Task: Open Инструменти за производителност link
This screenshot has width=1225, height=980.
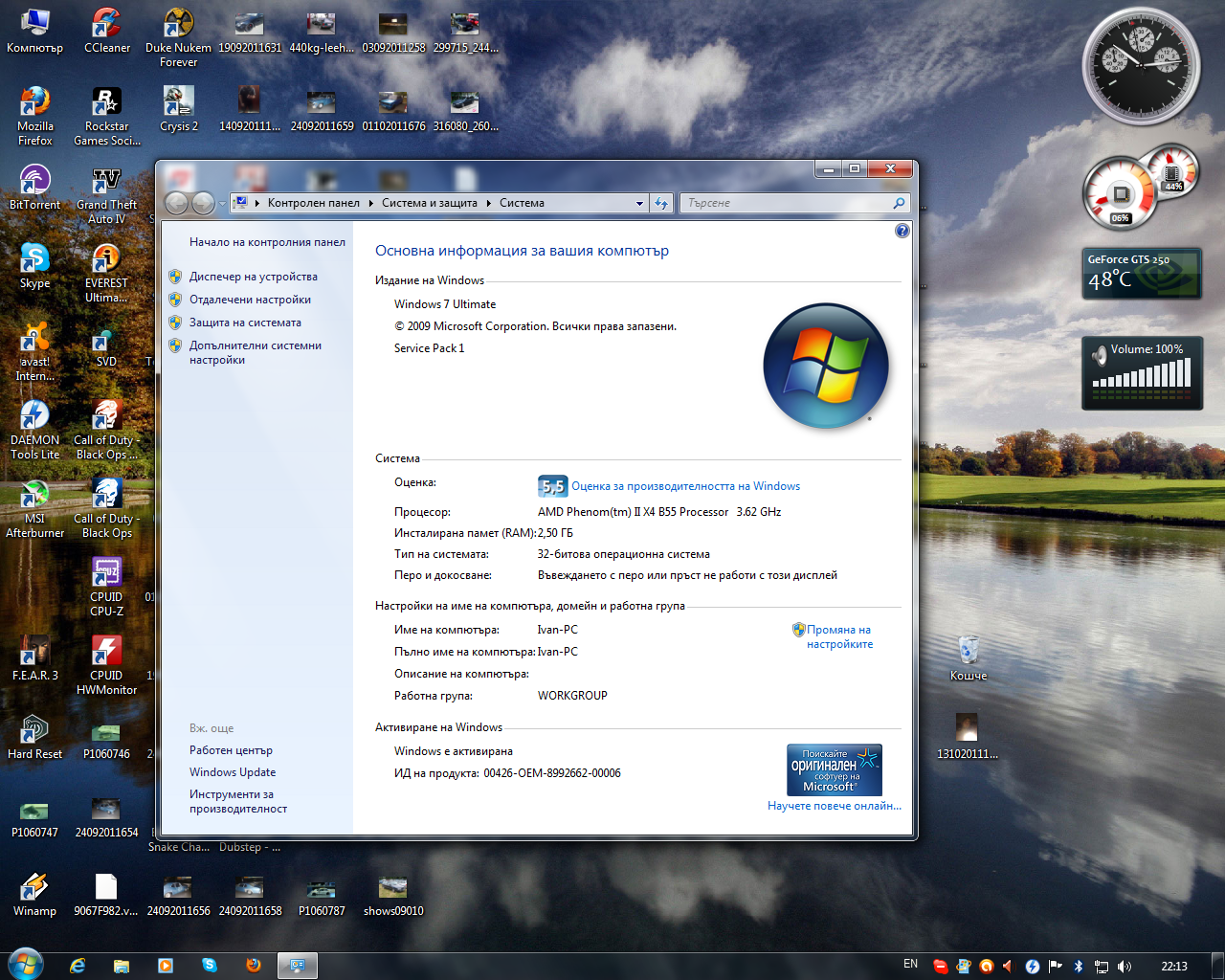Action: [238, 801]
